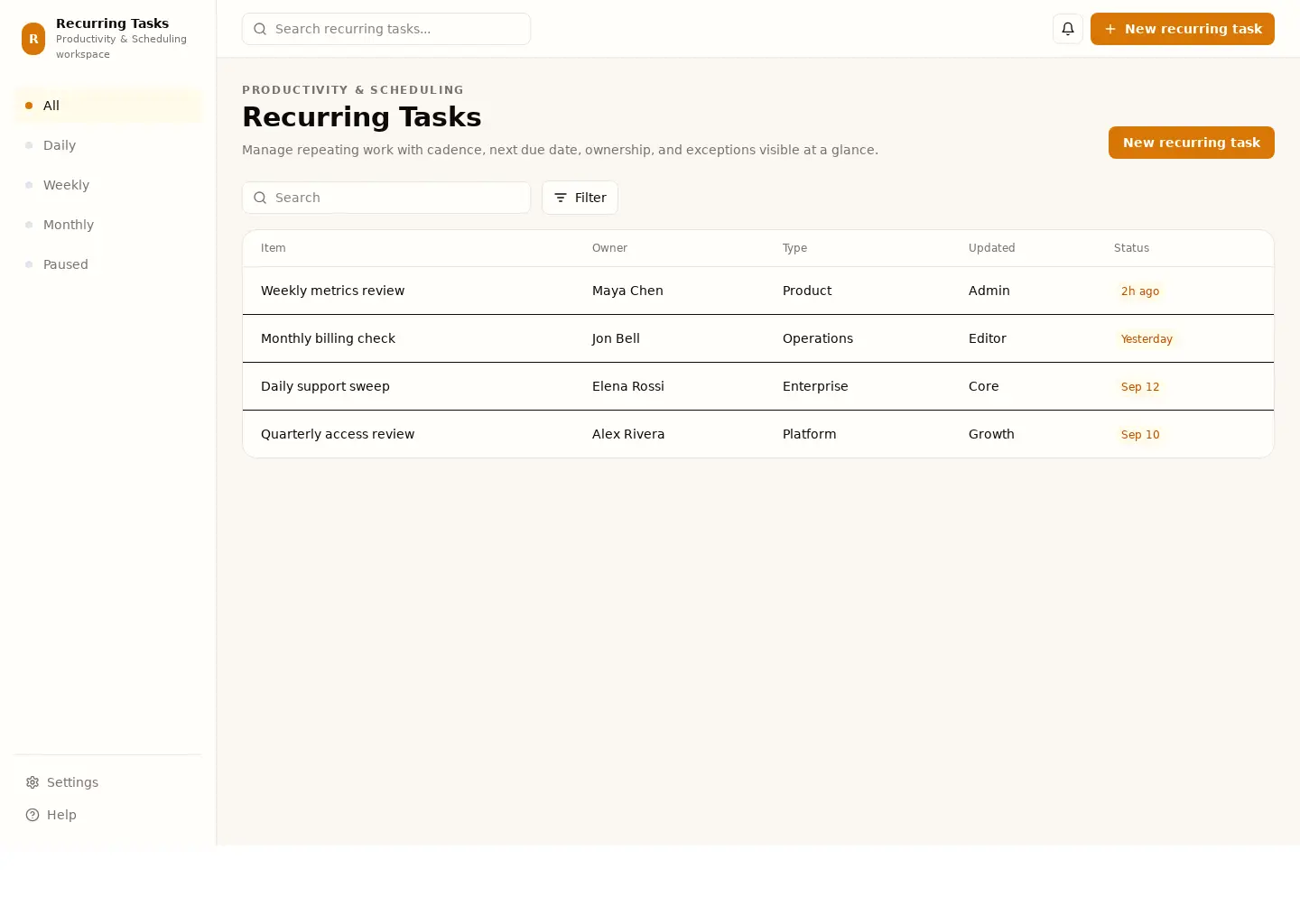Click the Yesterday status badge
Screen dimensions: 1300x924
pos(1147,339)
